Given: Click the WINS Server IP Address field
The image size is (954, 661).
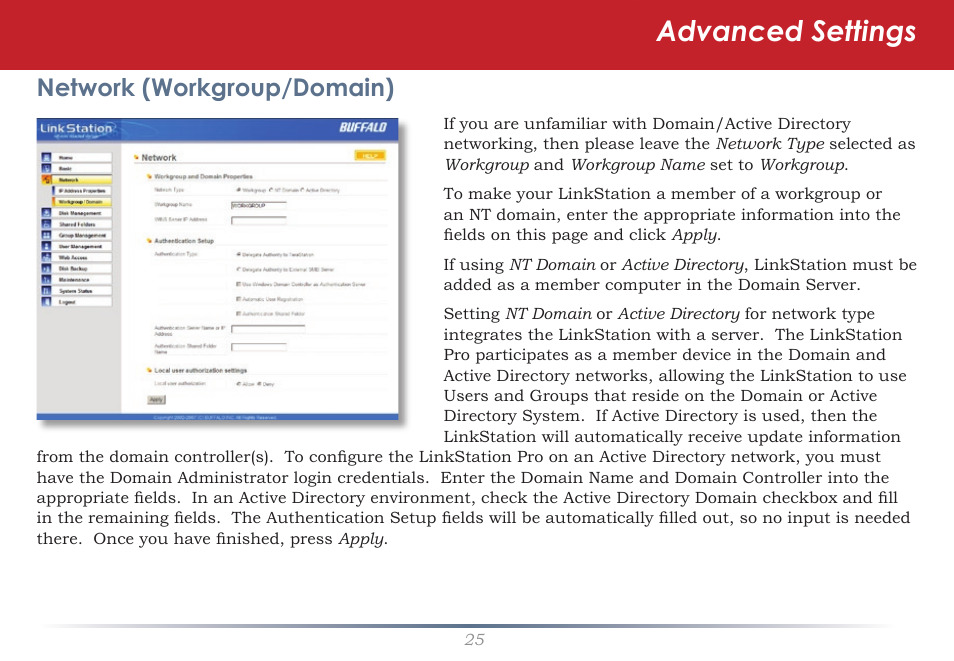Looking at the screenshot, I should 259,220.
